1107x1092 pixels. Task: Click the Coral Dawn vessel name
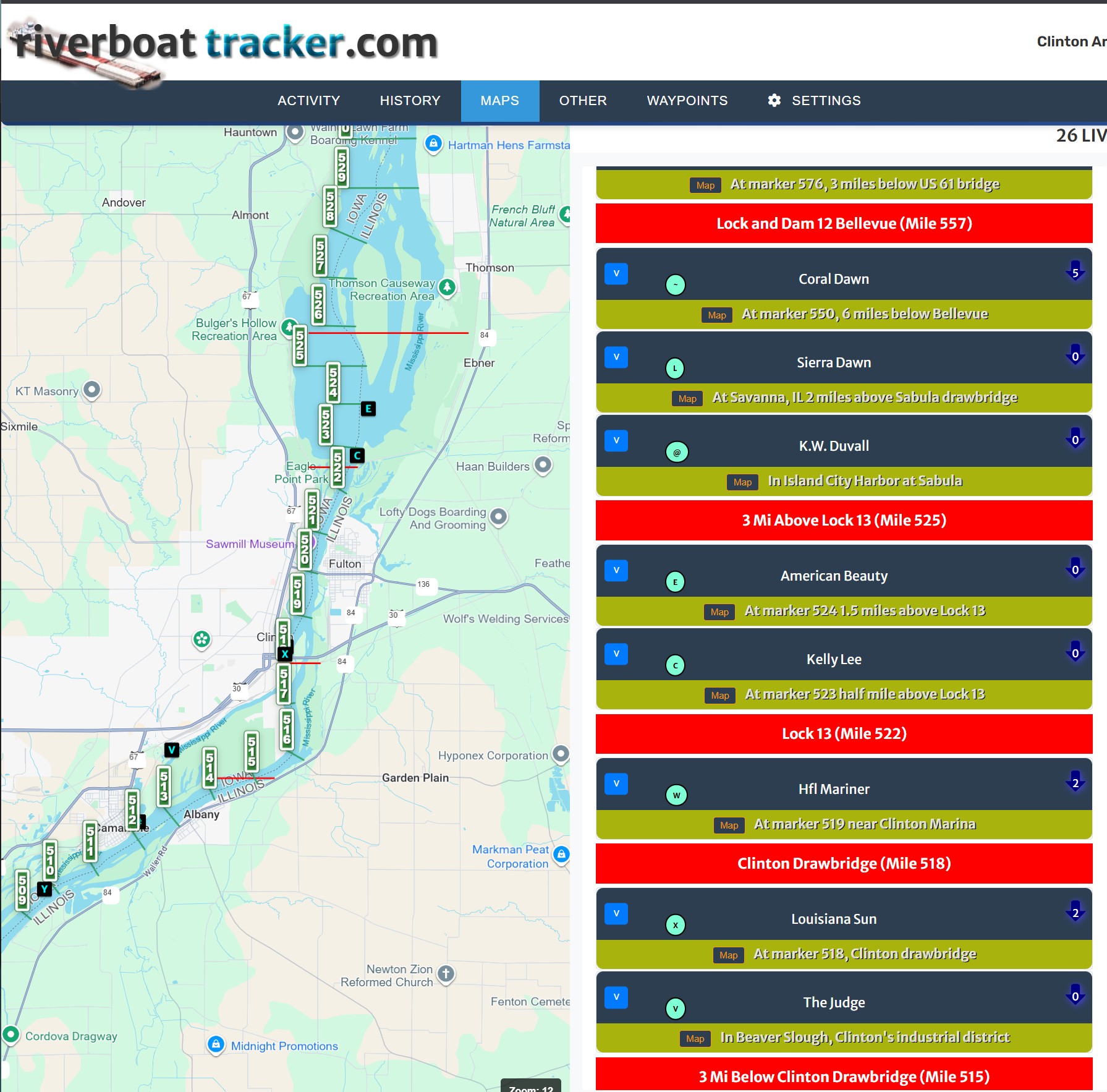click(834, 279)
